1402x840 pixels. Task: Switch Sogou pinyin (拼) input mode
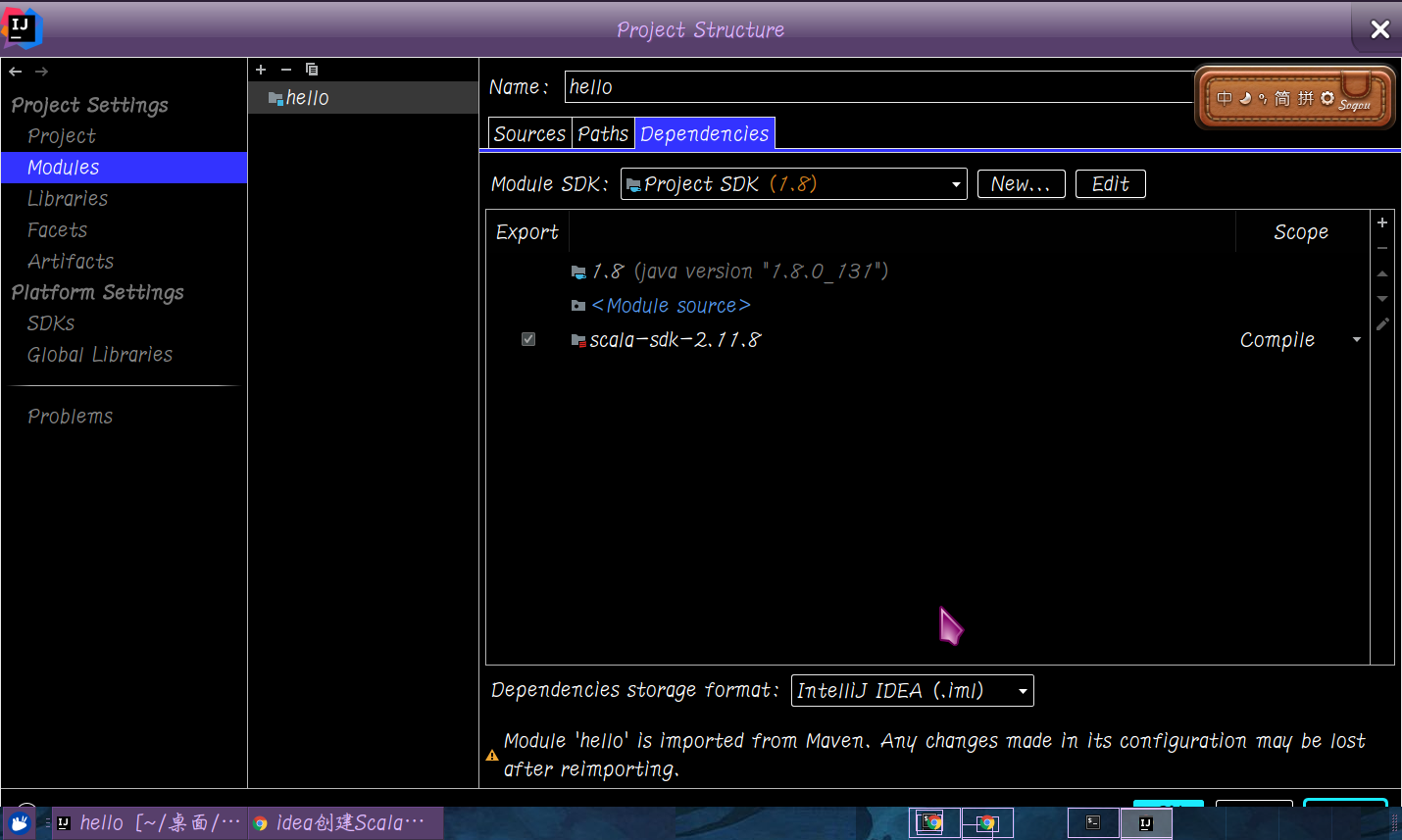pyautogui.click(x=1305, y=98)
